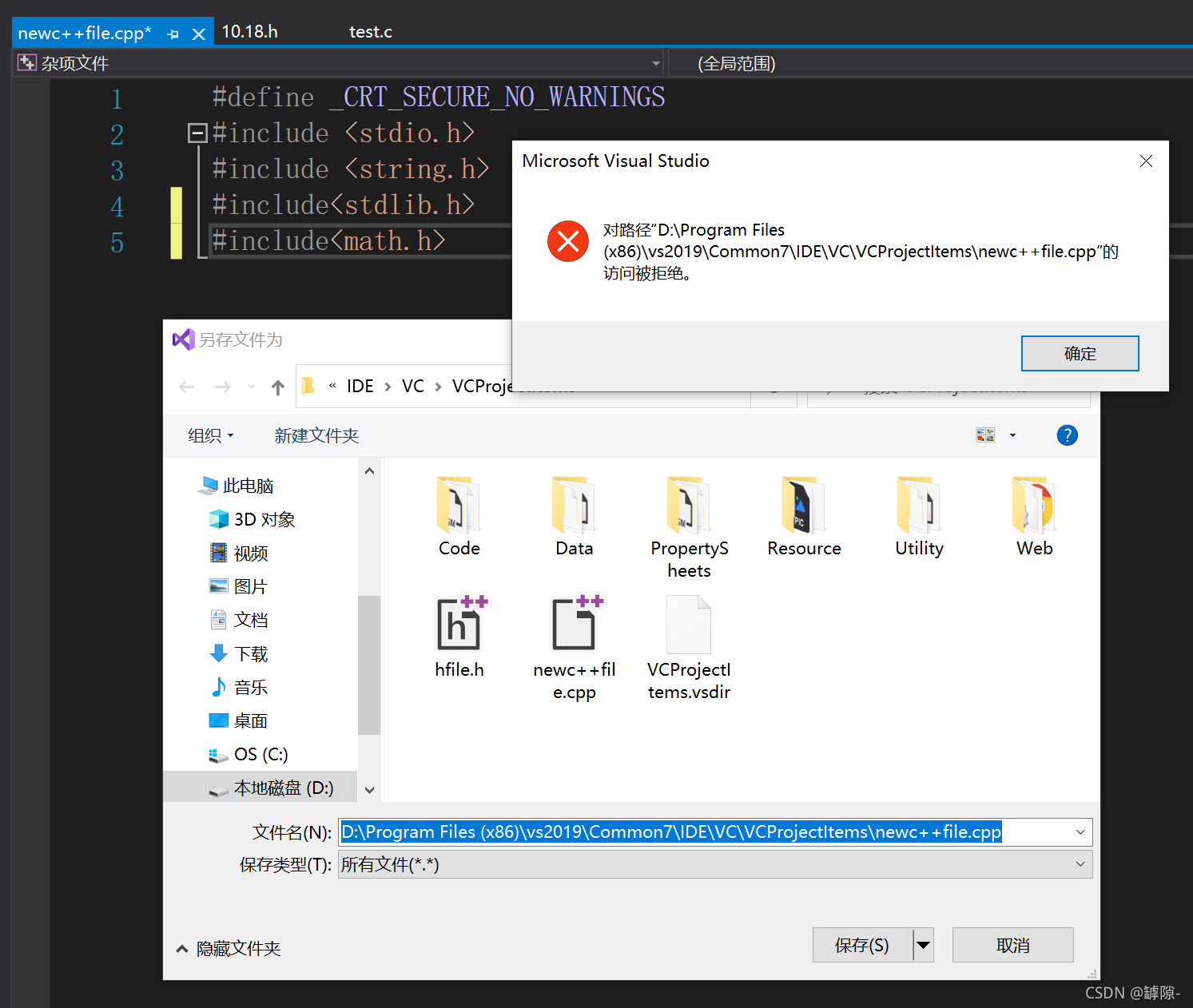Pin the newc++file.cpp tab
The image size is (1193, 1008).
point(173,34)
